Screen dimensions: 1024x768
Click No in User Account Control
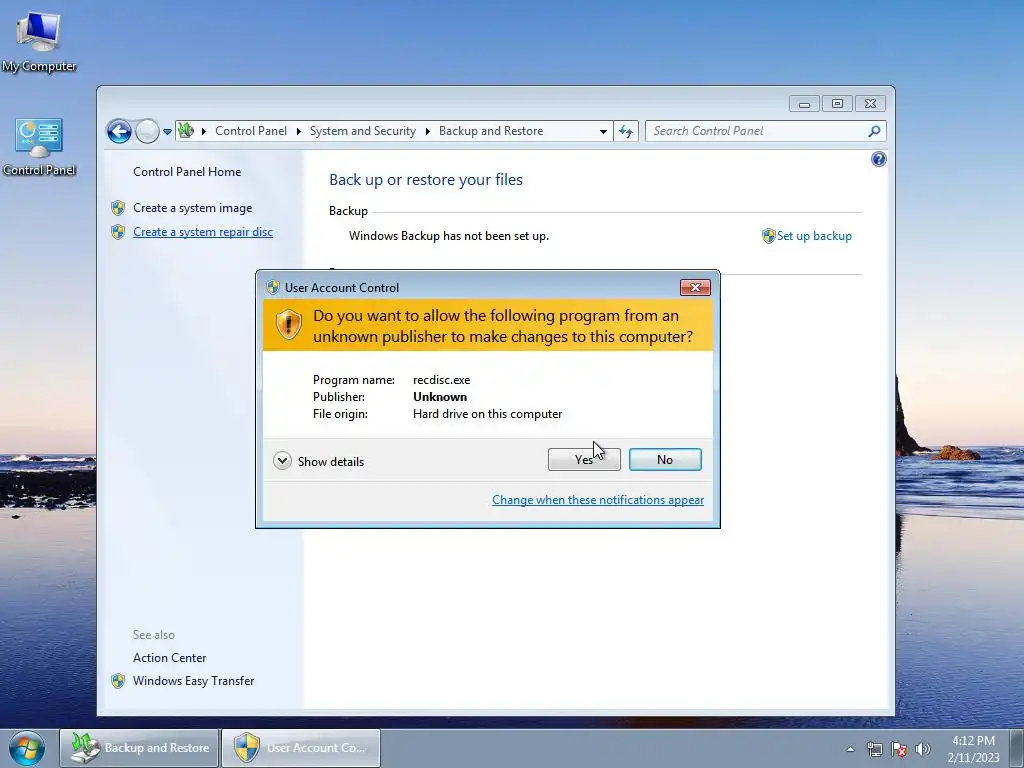pos(665,459)
